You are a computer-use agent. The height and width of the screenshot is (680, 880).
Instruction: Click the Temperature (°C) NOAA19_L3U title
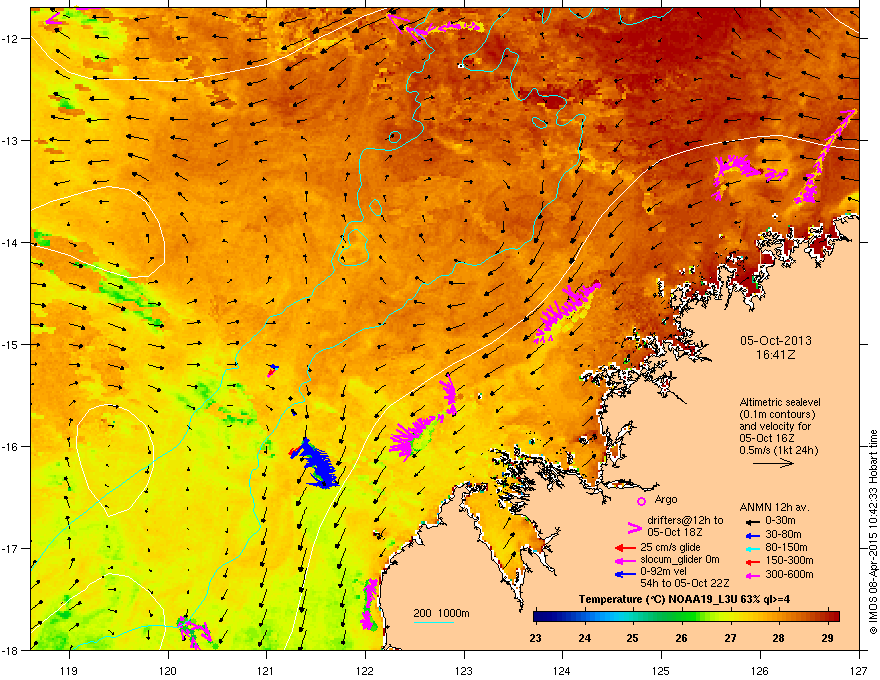(x=684, y=600)
